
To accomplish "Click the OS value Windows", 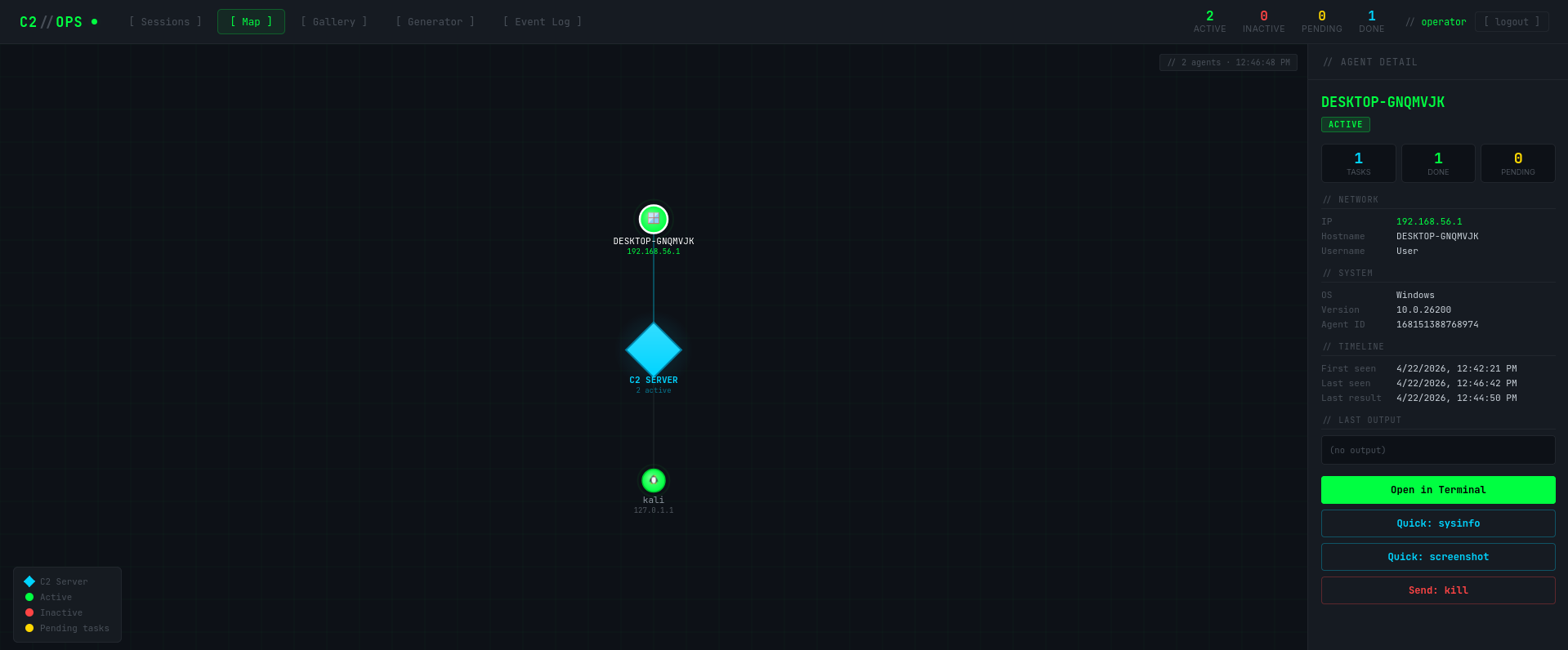I will point(1415,295).
